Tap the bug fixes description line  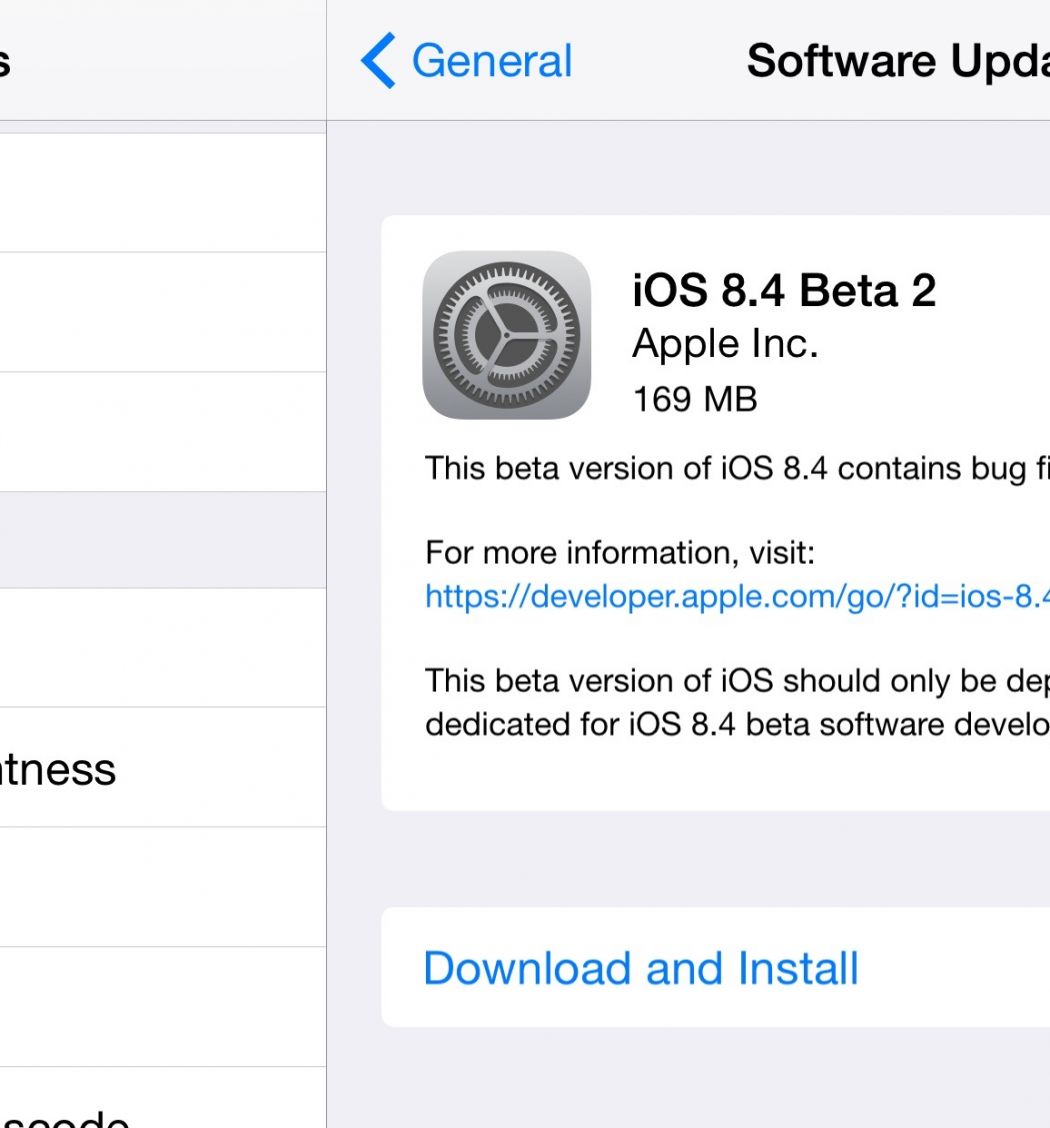click(x=736, y=468)
